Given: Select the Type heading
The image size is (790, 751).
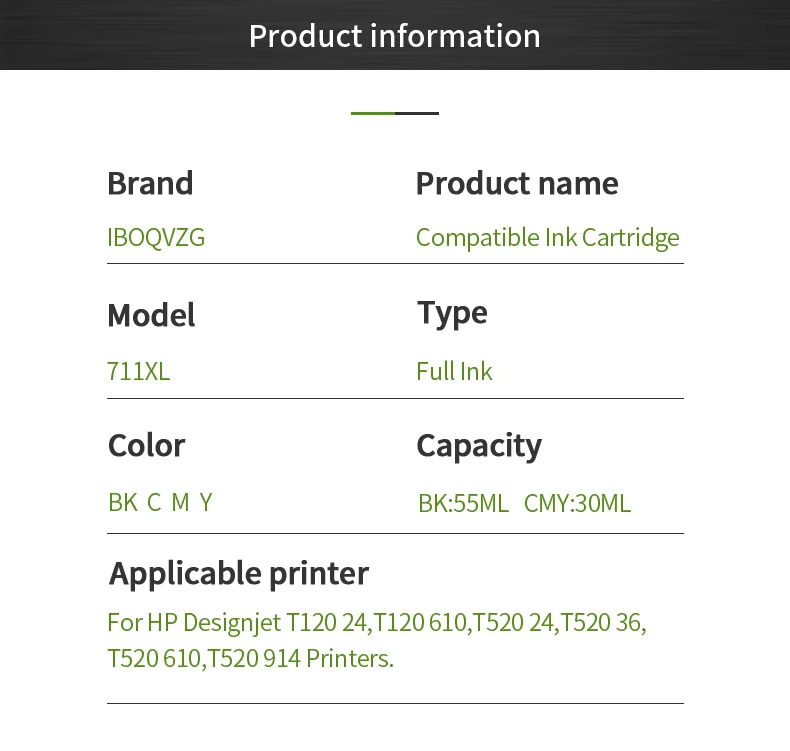Looking at the screenshot, I should click(x=452, y=313).
